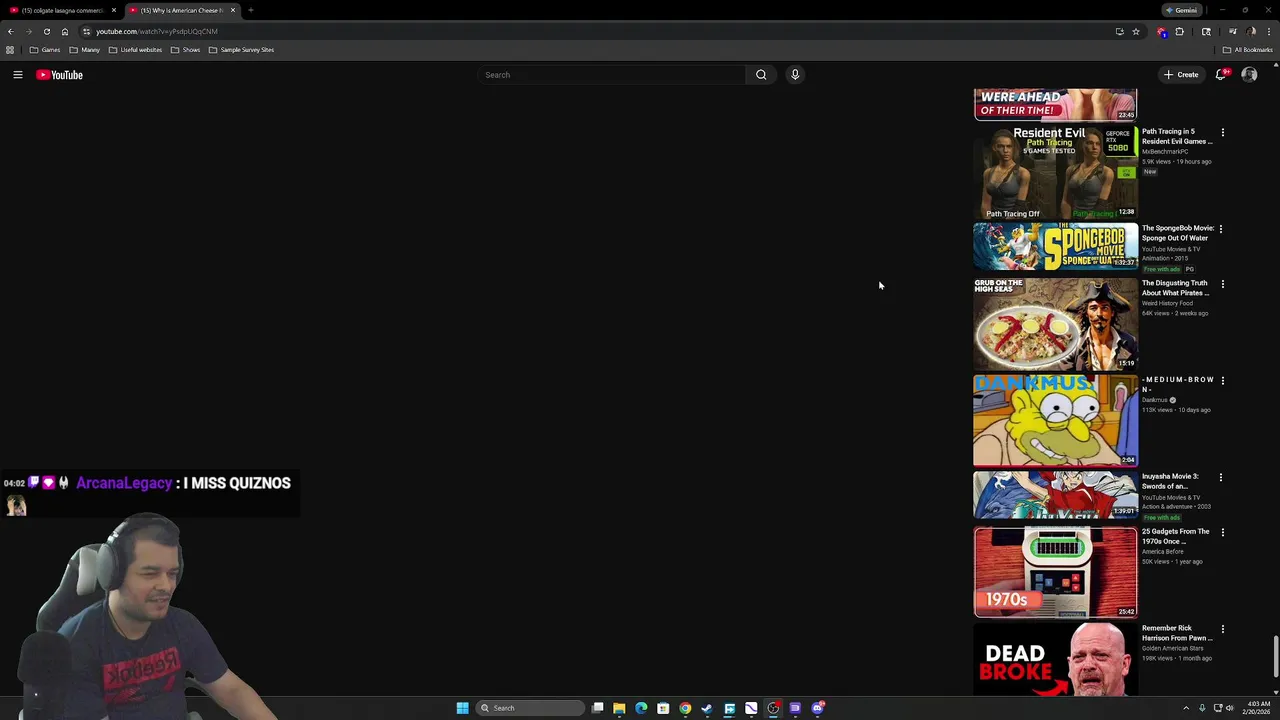The width and height of the screenshot is (1280, 720).
Task: Open Windows Start menu
Action: click(x=462, y=708)
